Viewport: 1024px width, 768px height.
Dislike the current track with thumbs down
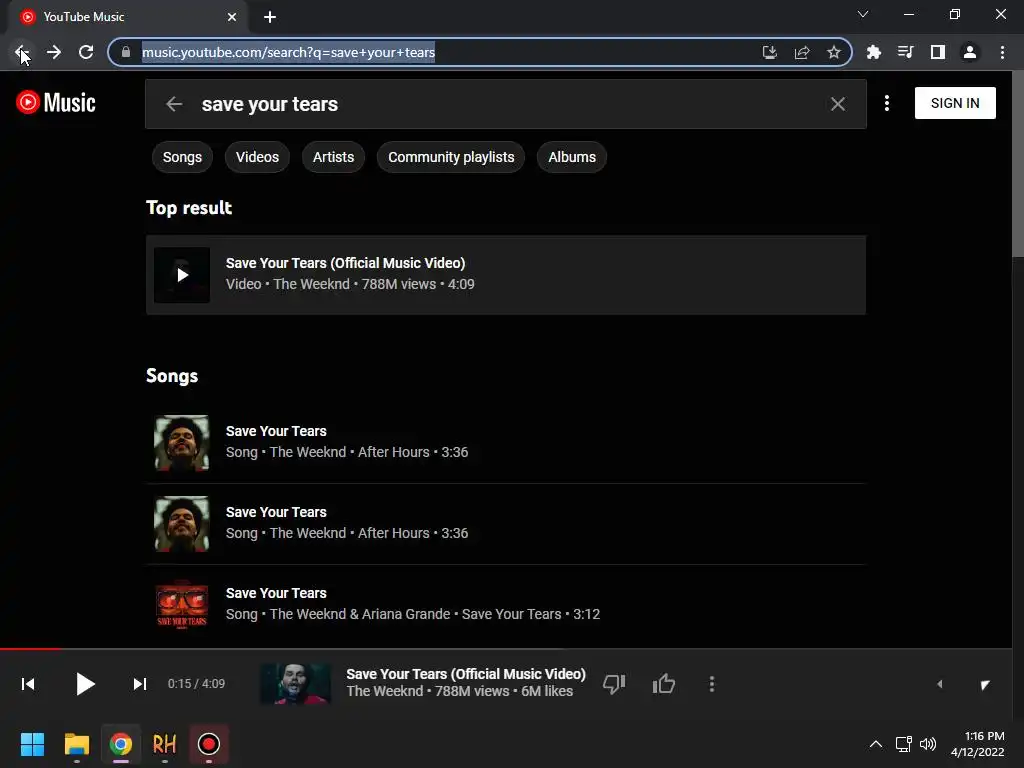pyautogui.click(x=614, y=684)
